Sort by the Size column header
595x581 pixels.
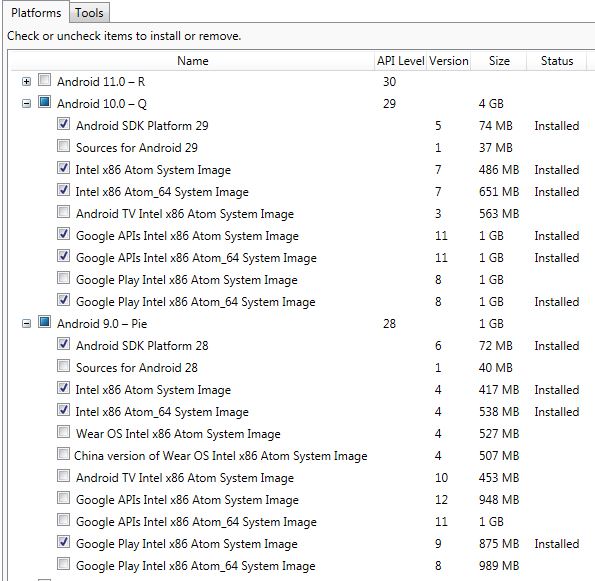pos(499,61)
